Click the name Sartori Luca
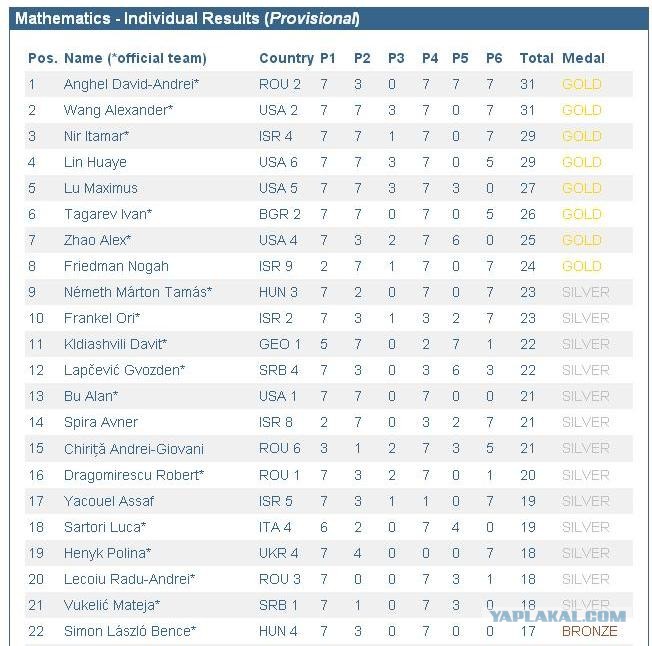Viewport: 652px width, 646px height. pyautogui.click(x=105, y=527)
